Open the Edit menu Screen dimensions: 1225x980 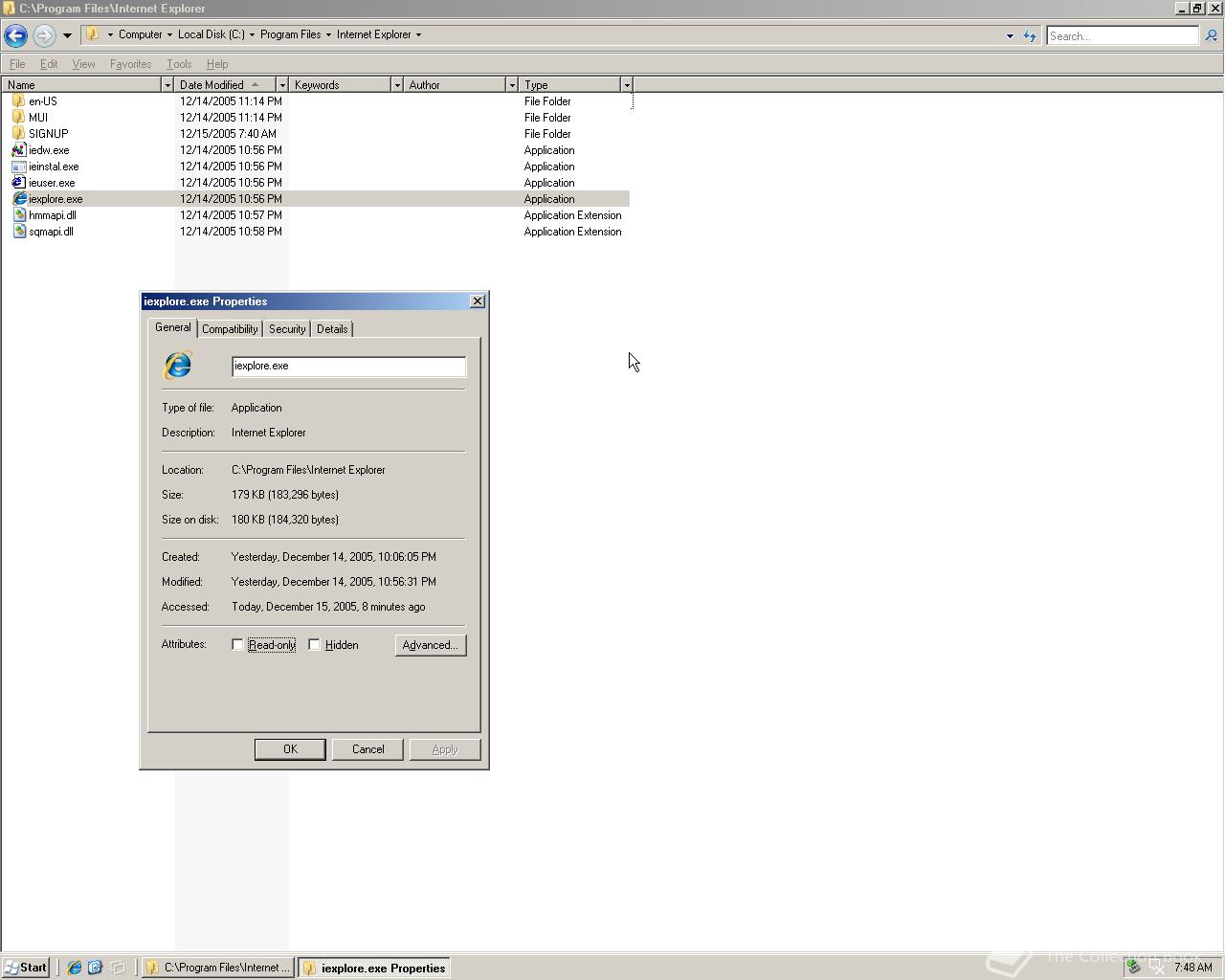pyautogui.click(x=49, y=64)
